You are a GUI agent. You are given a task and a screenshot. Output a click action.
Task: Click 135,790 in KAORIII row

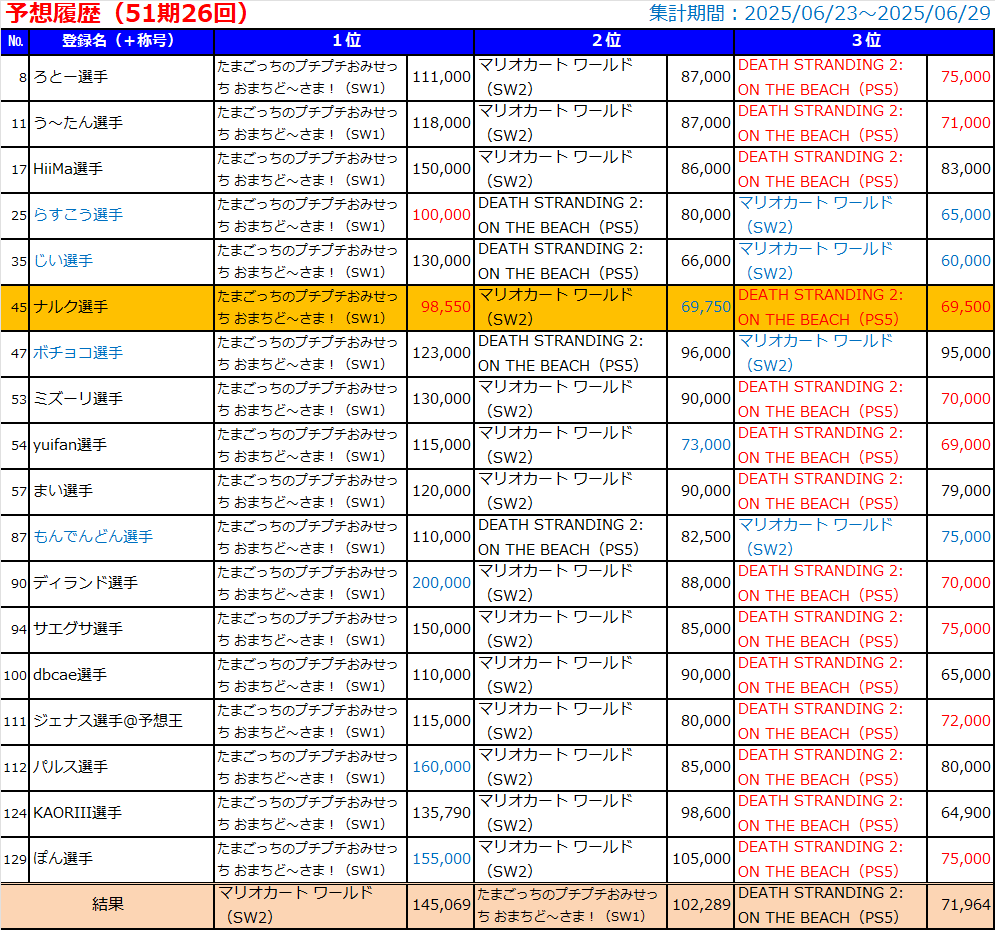442,813
